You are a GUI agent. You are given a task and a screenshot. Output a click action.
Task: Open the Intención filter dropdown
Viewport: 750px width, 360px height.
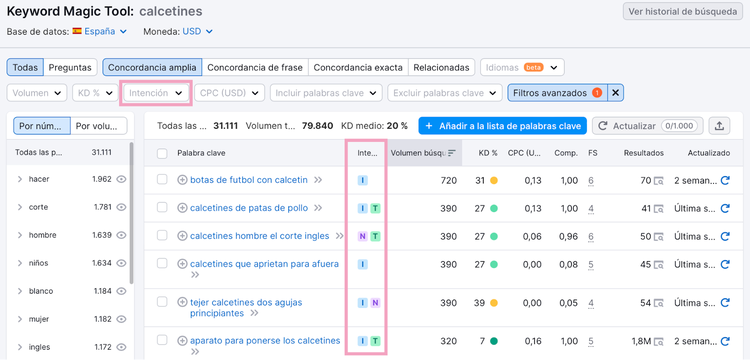[156, 93]
